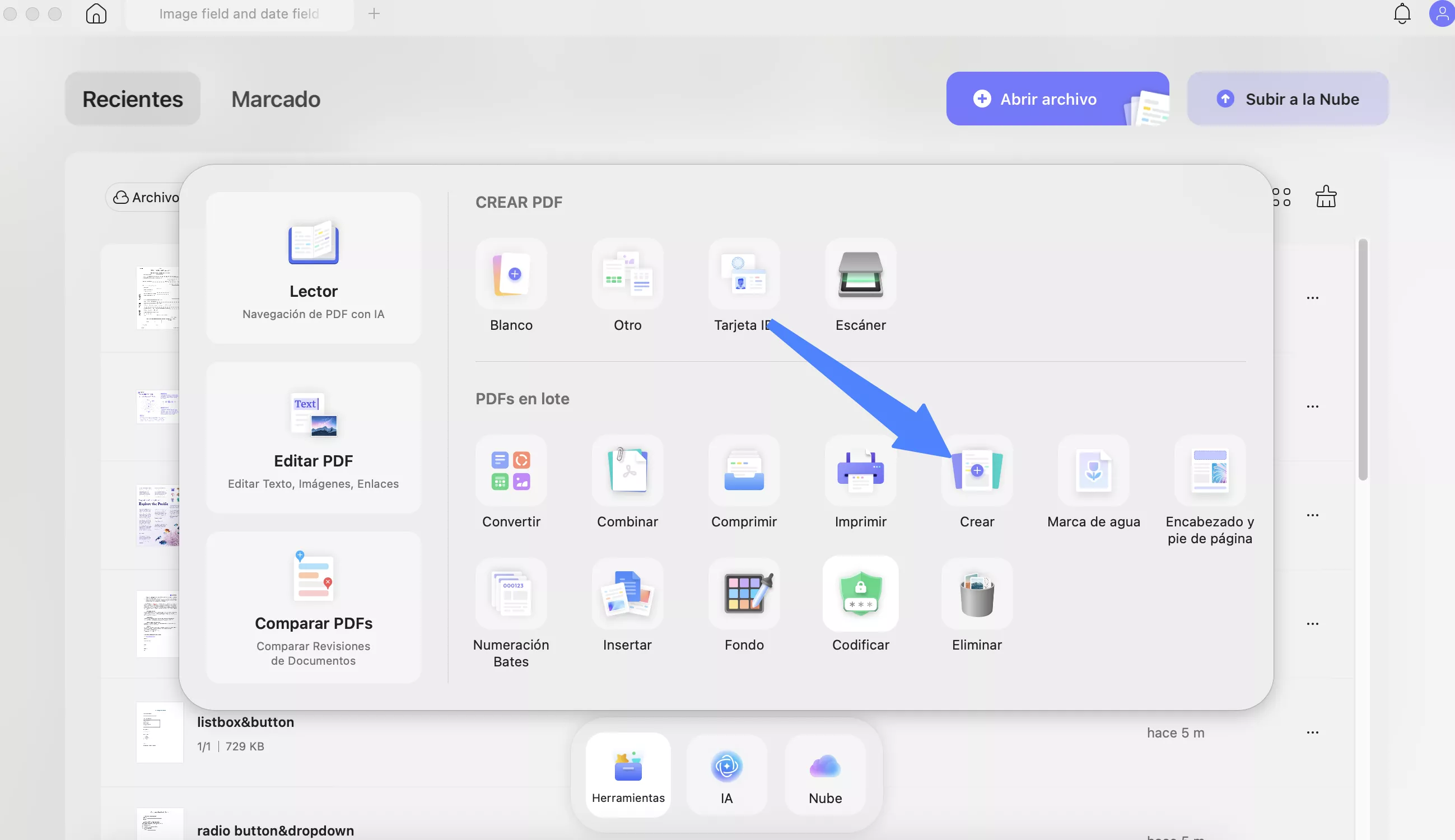Select the Codificar shield icon
Screen dimensions: 1455x840
860,594
